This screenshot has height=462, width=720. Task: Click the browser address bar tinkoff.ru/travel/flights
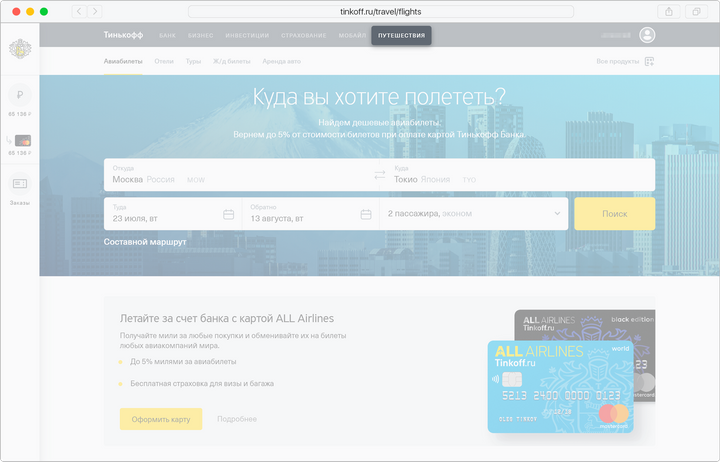click(381, 11)
